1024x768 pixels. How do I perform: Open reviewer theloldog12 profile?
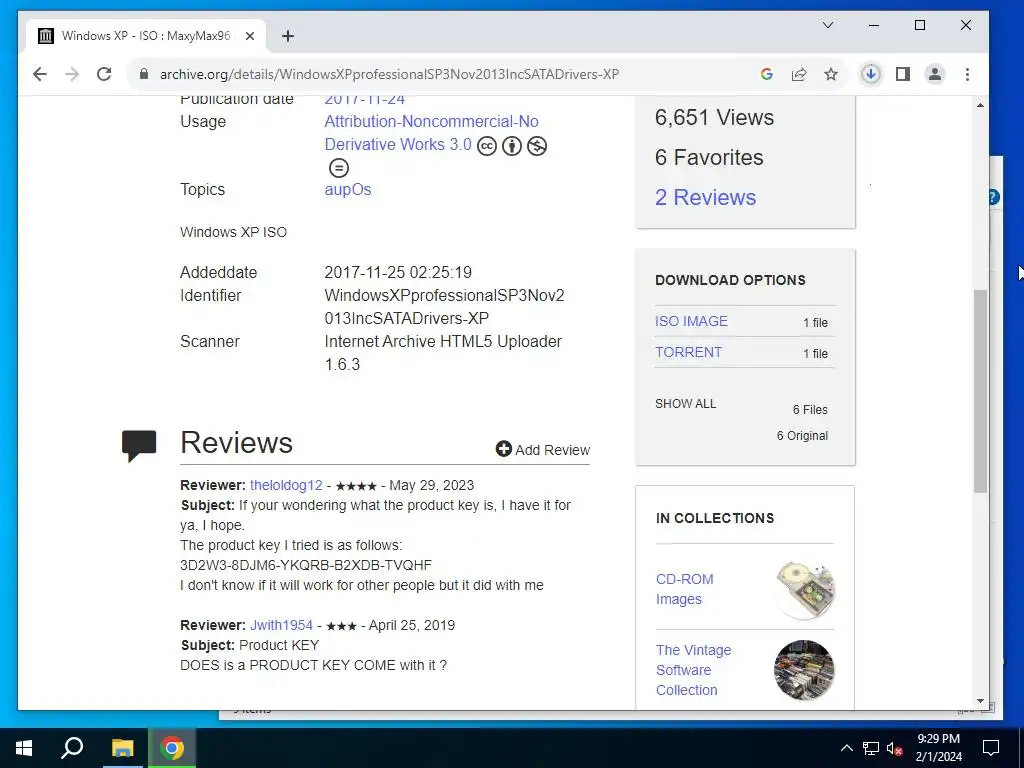(286, 485)
